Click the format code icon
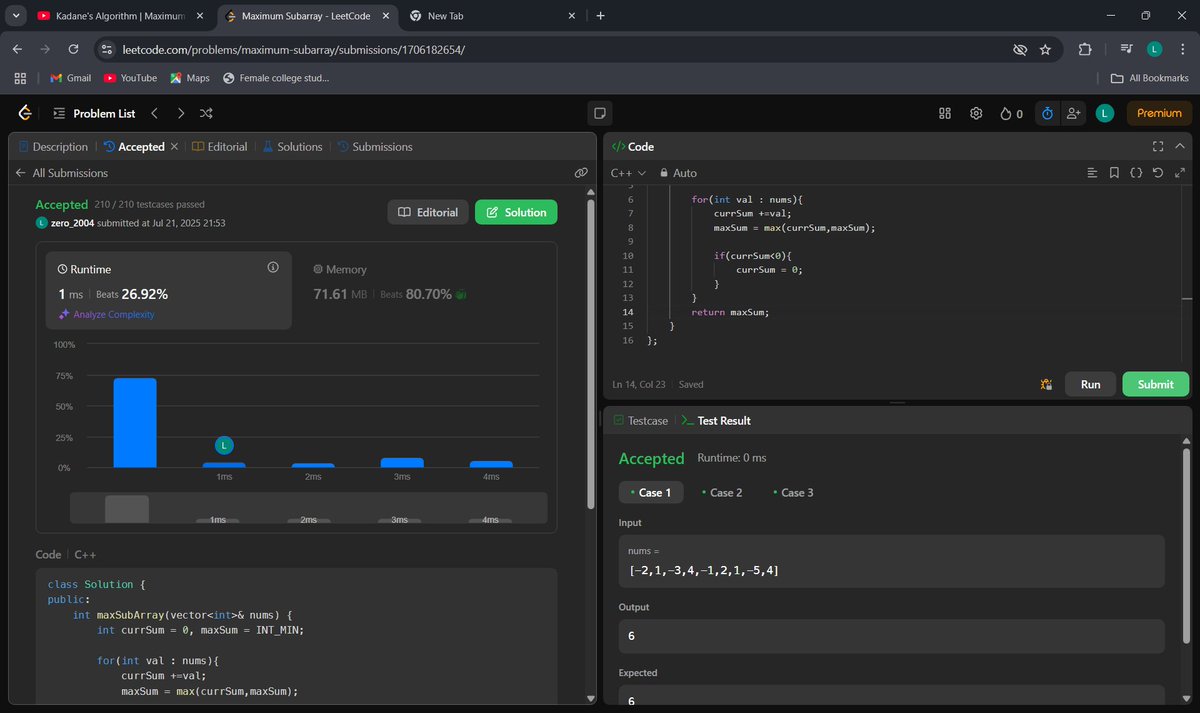This screenshot has width=1200, height=713. (x=1092, y=173)
